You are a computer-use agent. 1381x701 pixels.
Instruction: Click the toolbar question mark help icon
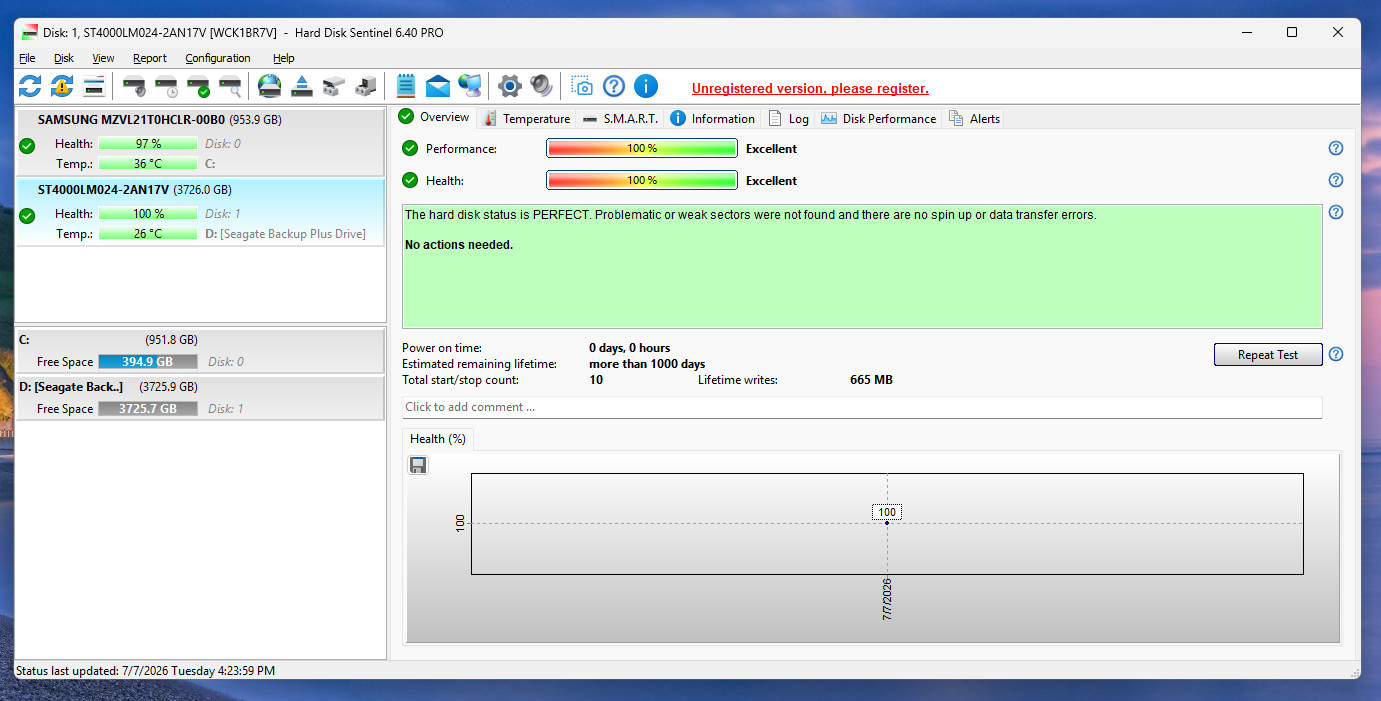[614, 86]
